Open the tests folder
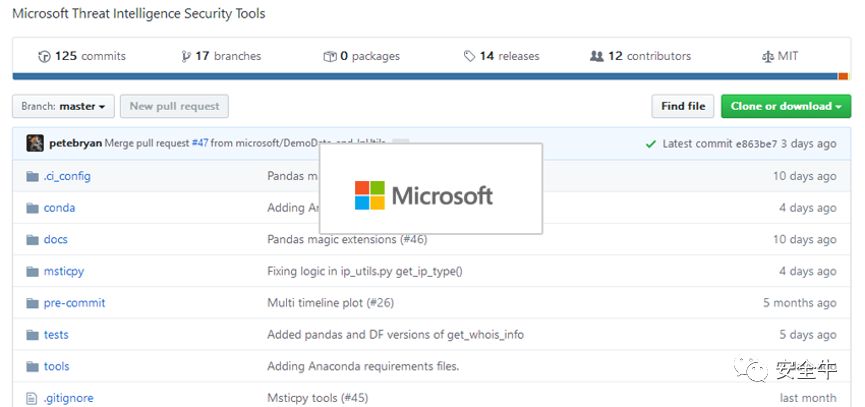Screen dimensions: 865x407 [x=56, y=335]
